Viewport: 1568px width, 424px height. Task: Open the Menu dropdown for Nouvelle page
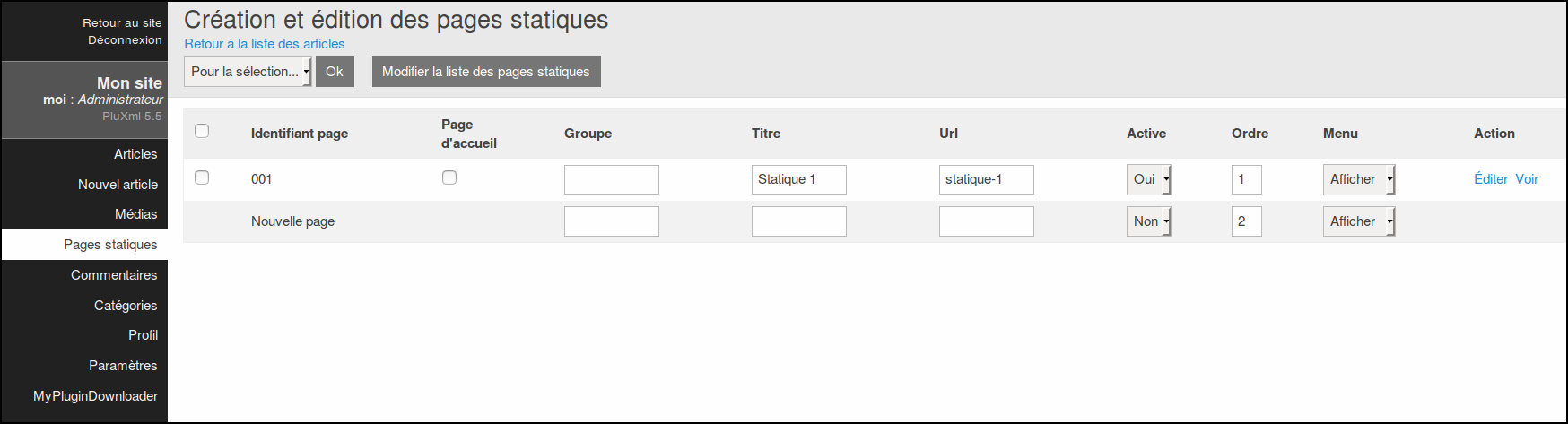pyautogui.click(x=1358, y=221)
